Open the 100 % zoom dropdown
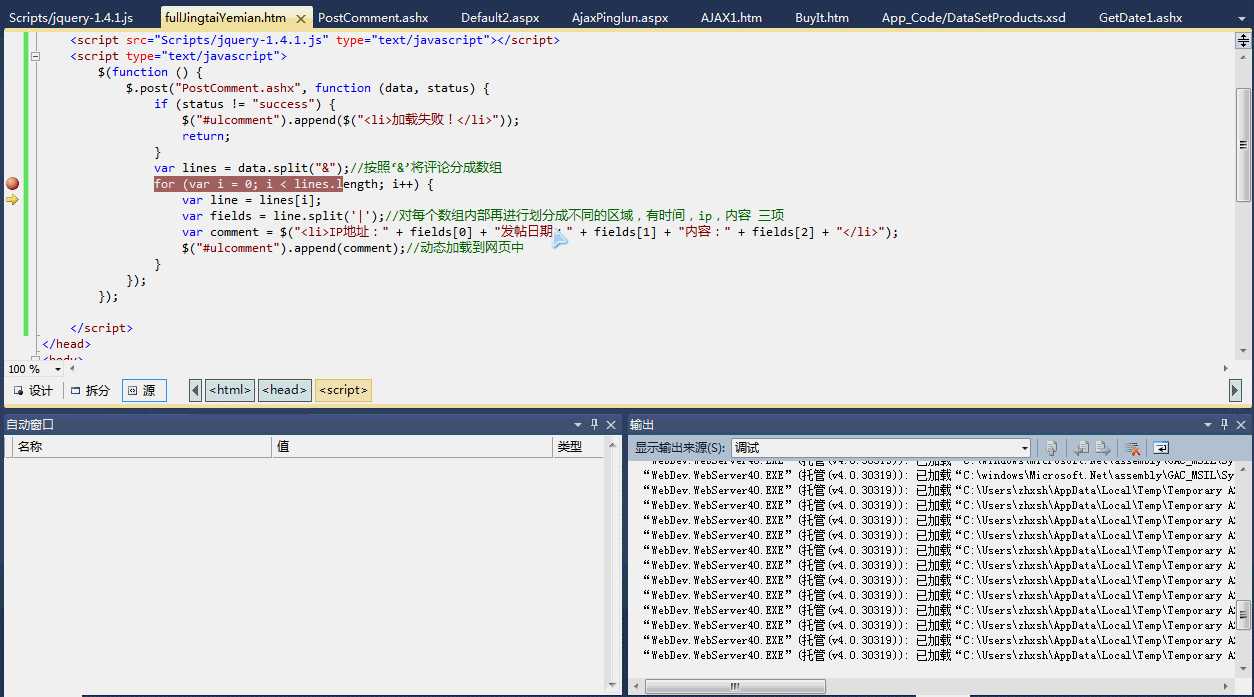The height and width of the screenshot is (697, 1254). [57, 369]
